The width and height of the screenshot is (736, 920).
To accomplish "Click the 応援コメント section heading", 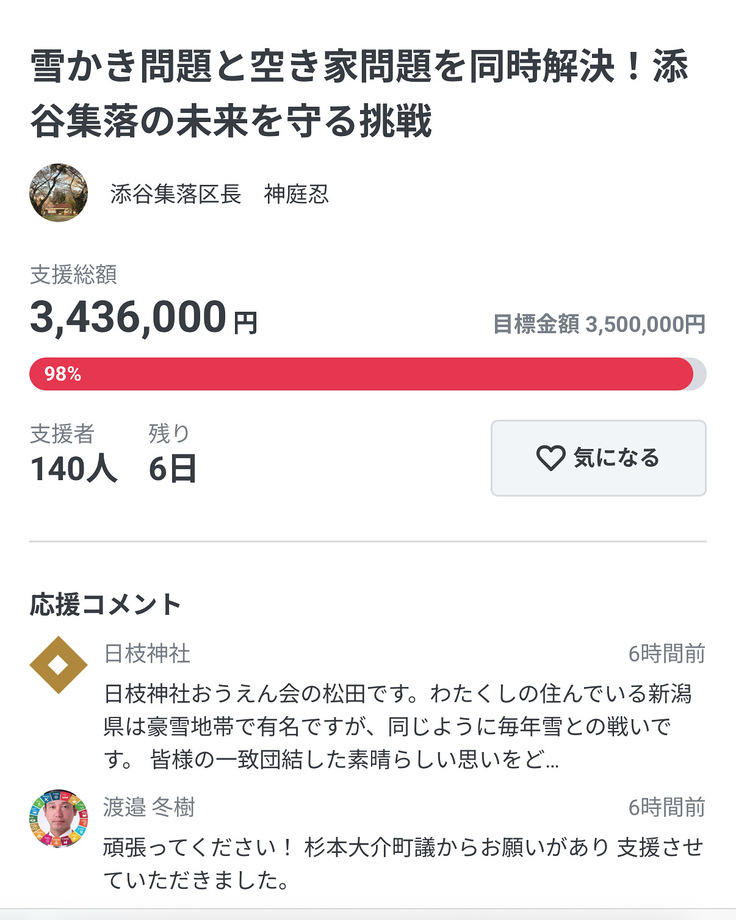I will pyautogui.click(x=106, y=604).
